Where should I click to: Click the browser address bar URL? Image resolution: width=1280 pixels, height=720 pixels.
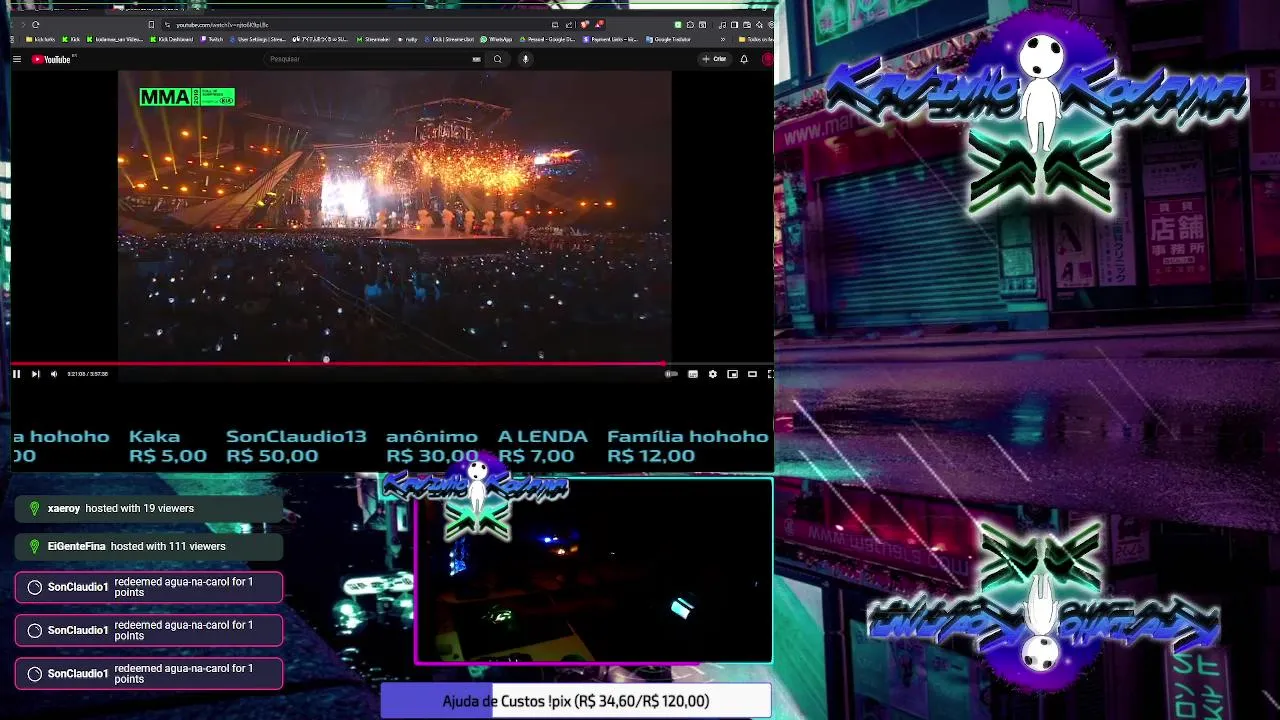[x=221, y=24]
